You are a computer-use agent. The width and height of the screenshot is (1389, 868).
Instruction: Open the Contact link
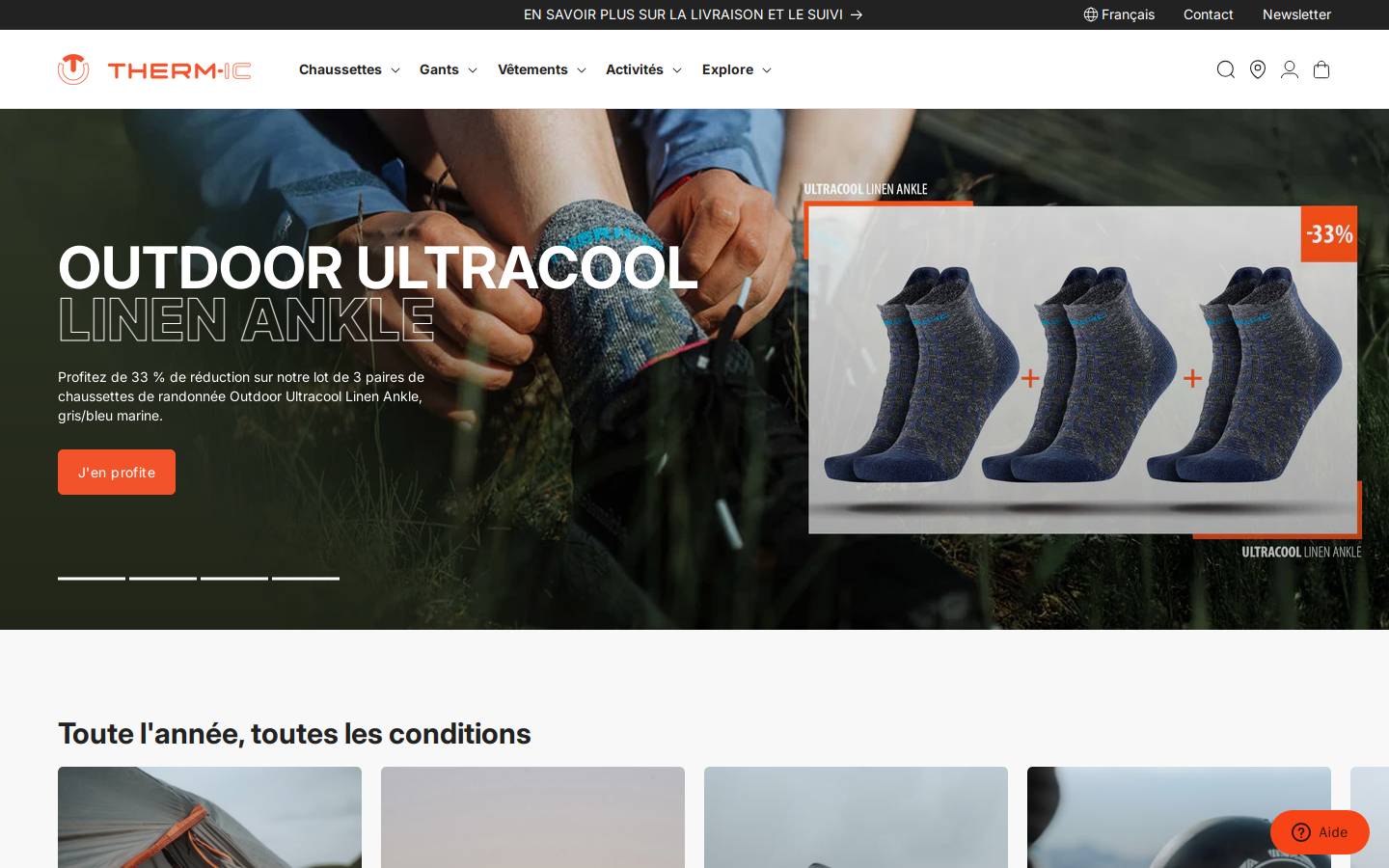click(1209, 14)
